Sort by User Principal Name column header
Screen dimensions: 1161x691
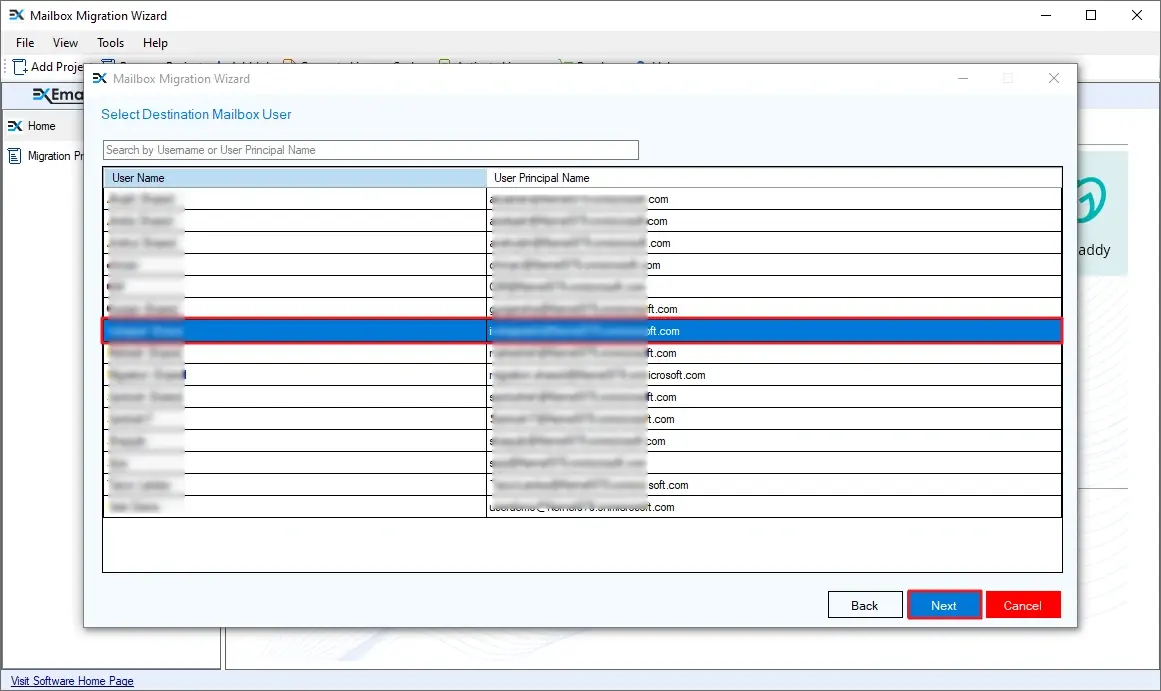774,178
